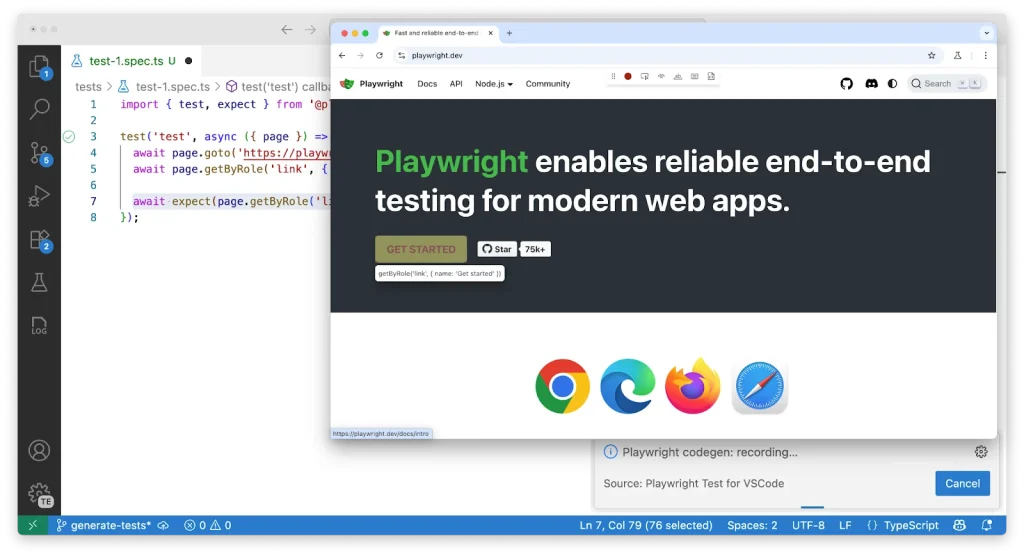Open the Run and Debug view
Viewport: 1024px width, 557px height.
pyautogui.click(x=39, y=196)
